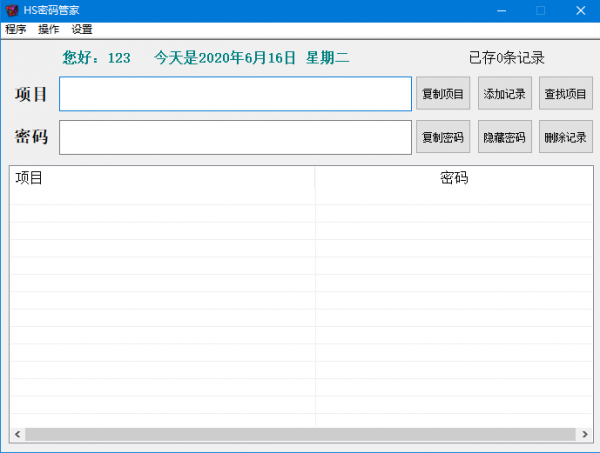
Task: Click the 密码 column header
Action: point(454,178)
